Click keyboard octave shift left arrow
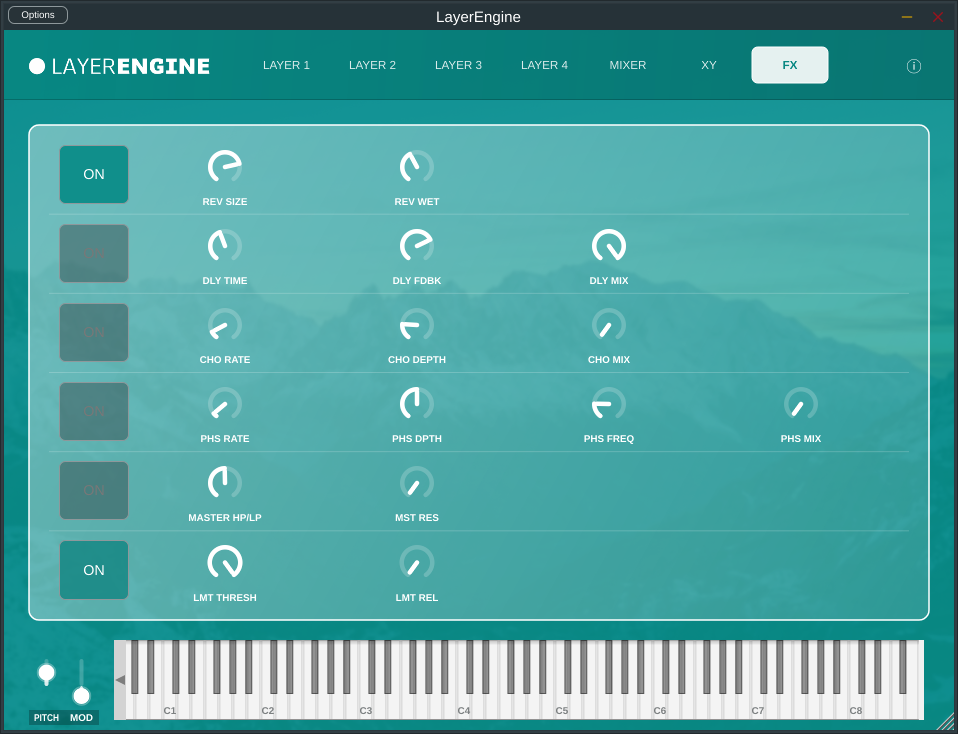This screenshot has width=958, height=734. [120, 680]
